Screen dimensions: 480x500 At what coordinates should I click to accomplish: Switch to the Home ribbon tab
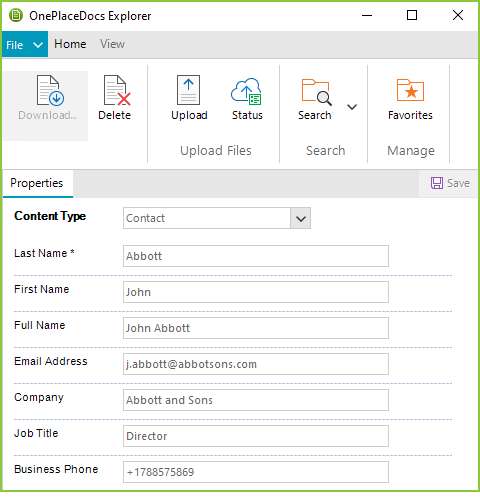click(70, 44)
